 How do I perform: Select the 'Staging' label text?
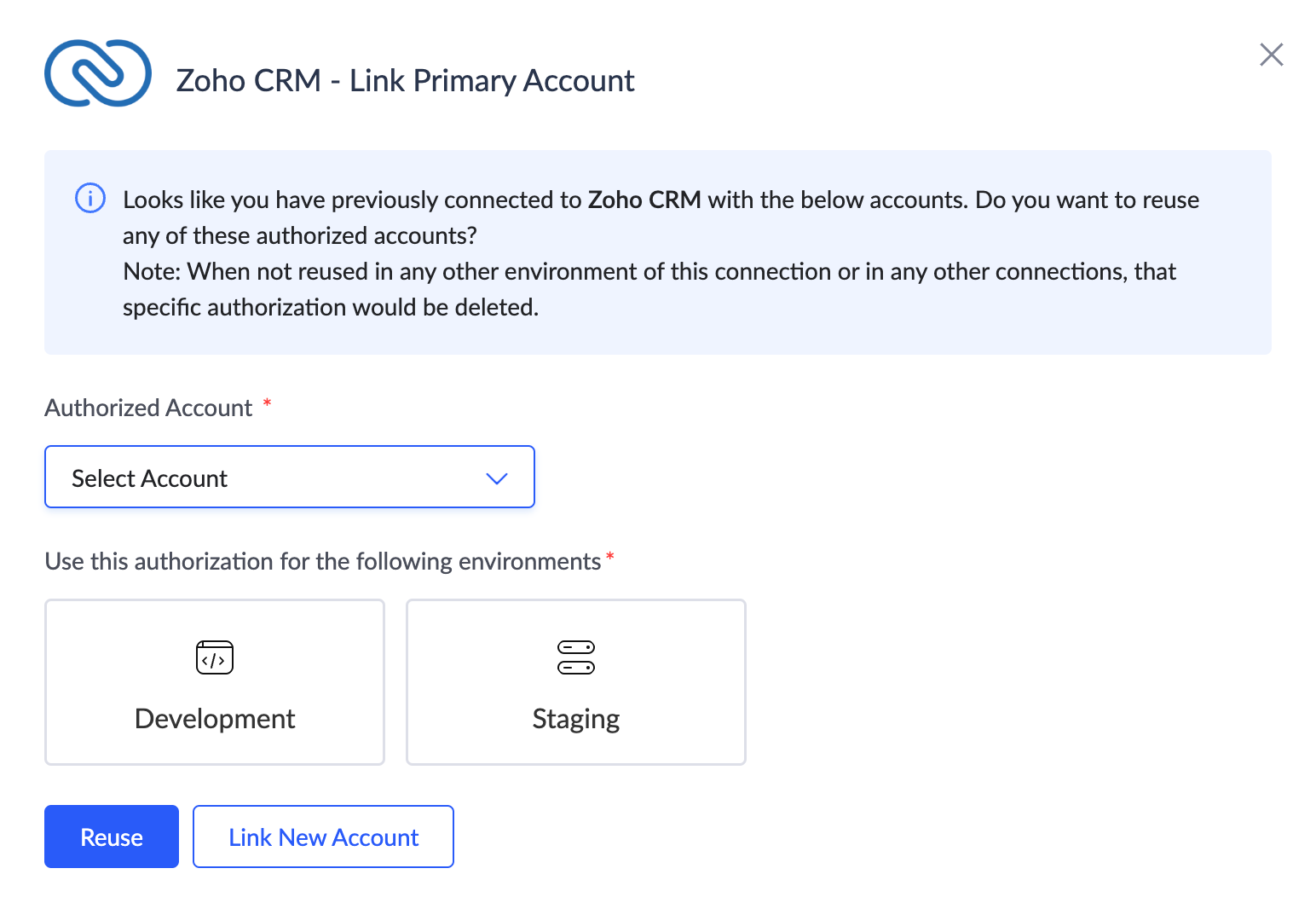click(576, 719)
